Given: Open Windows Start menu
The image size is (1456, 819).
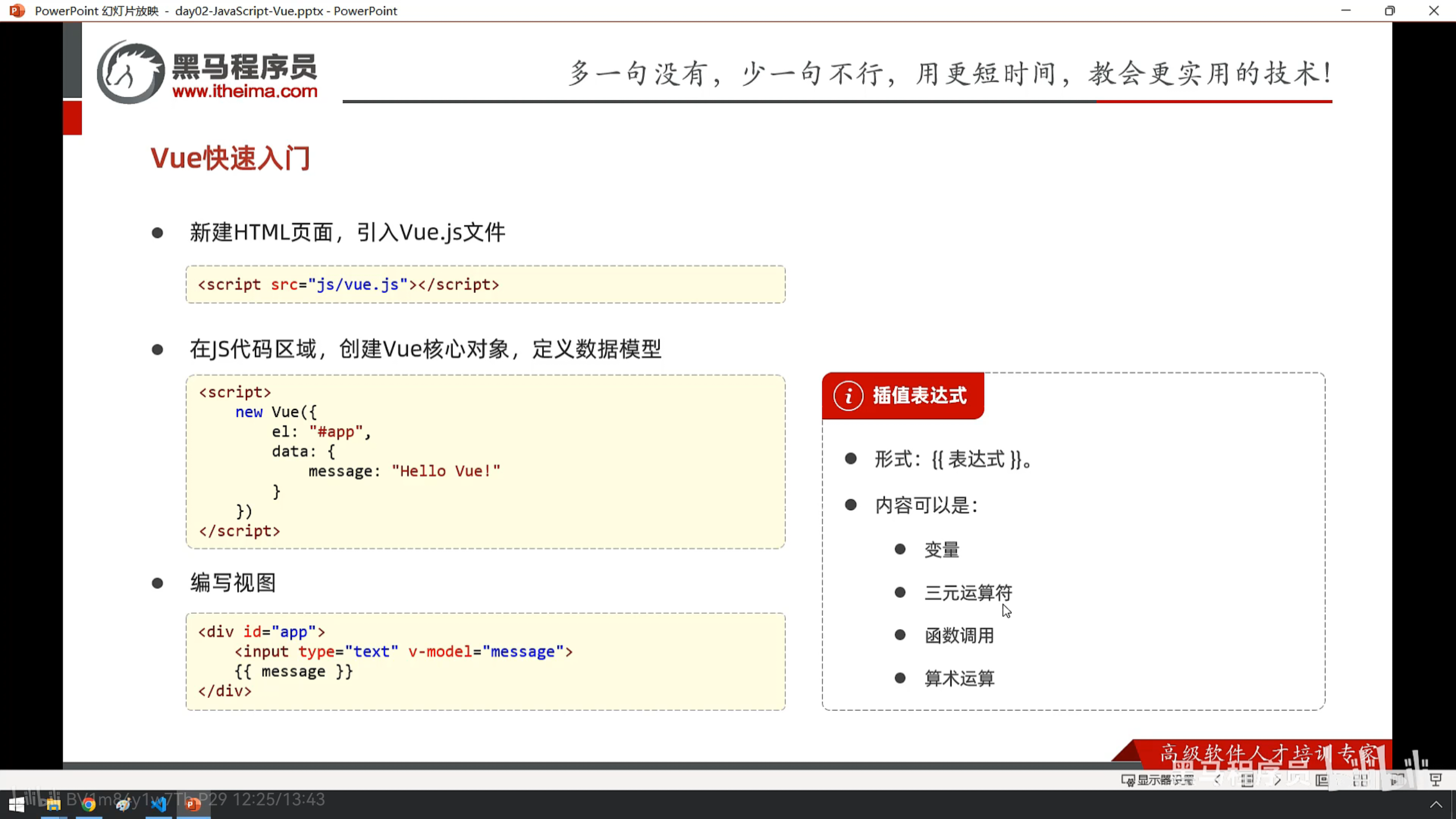Looking at the screenshot, I should [17, 804].
